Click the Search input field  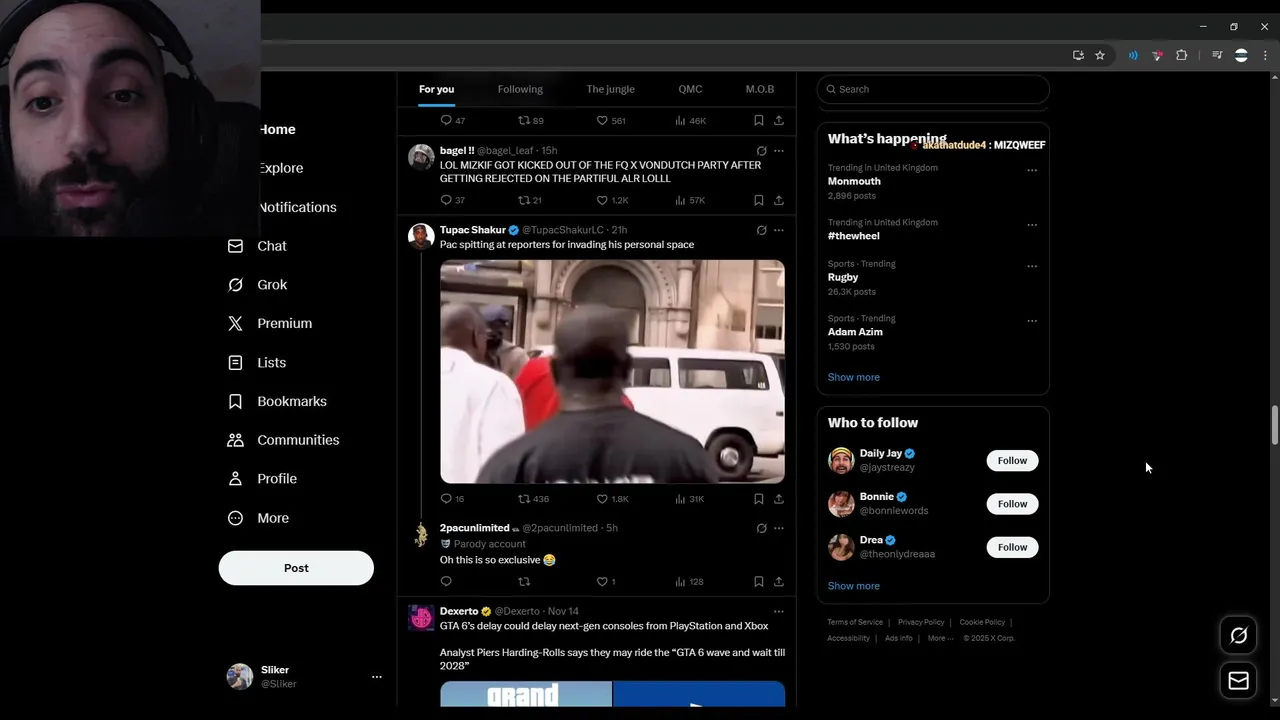(933, 89)
